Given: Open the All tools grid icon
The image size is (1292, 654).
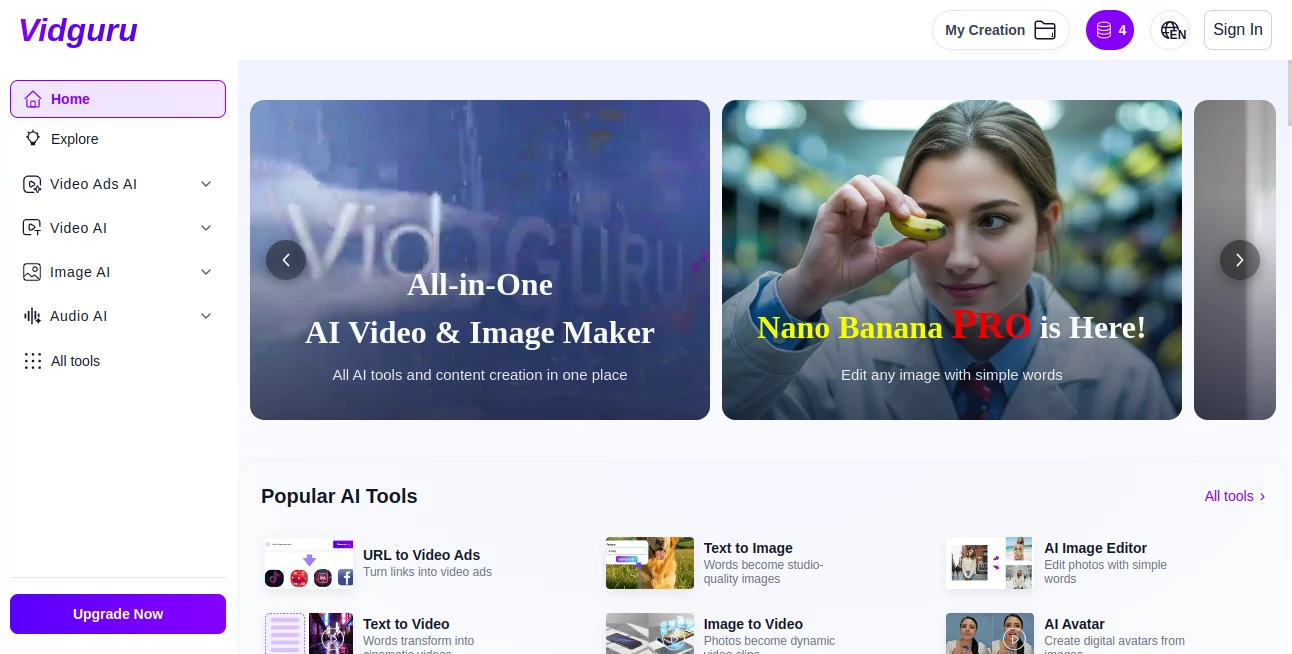Looking at the screenshot, I should pyautogui.click(x=33, y=361).
